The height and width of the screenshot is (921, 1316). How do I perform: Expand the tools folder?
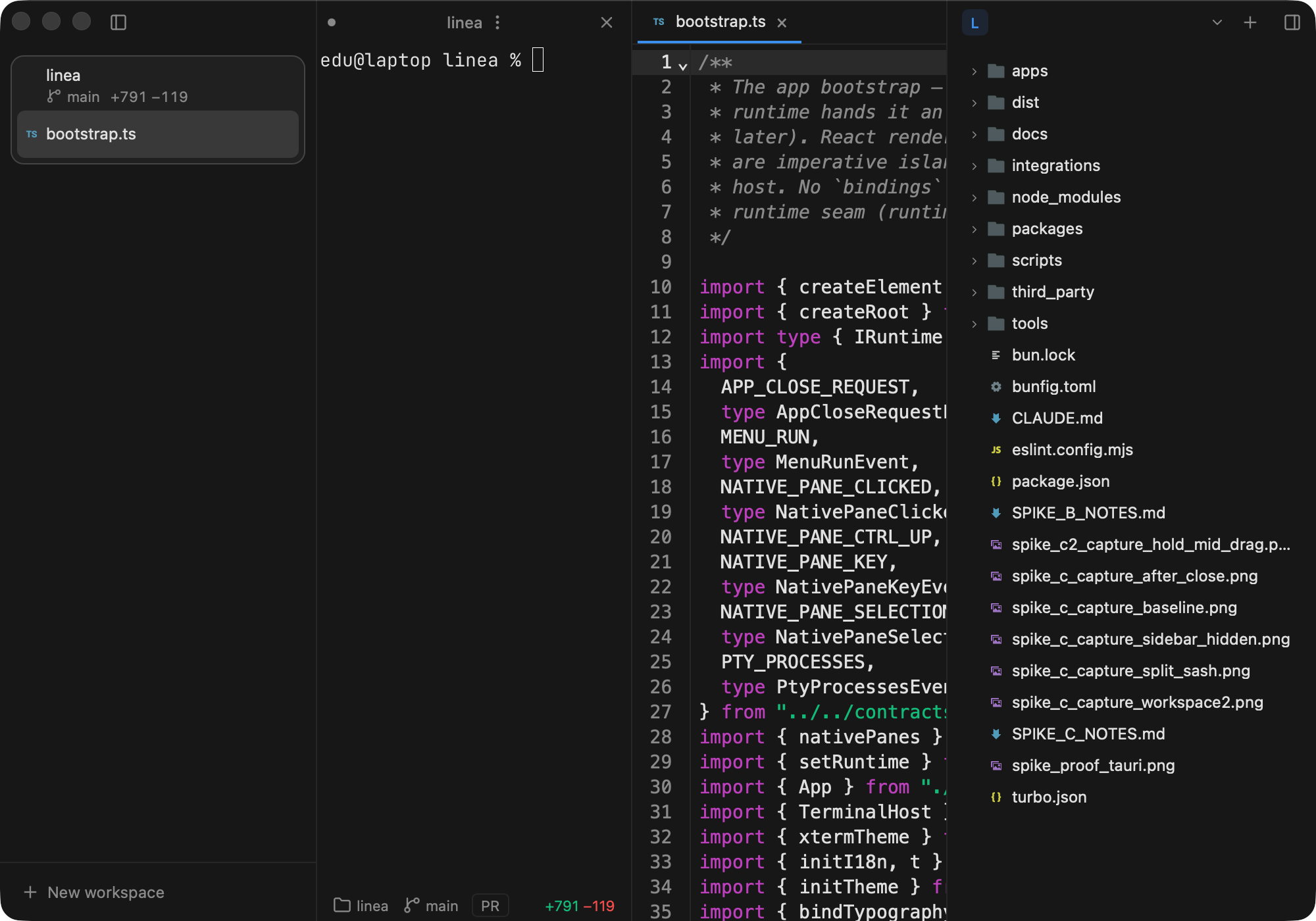coord(974,324)
